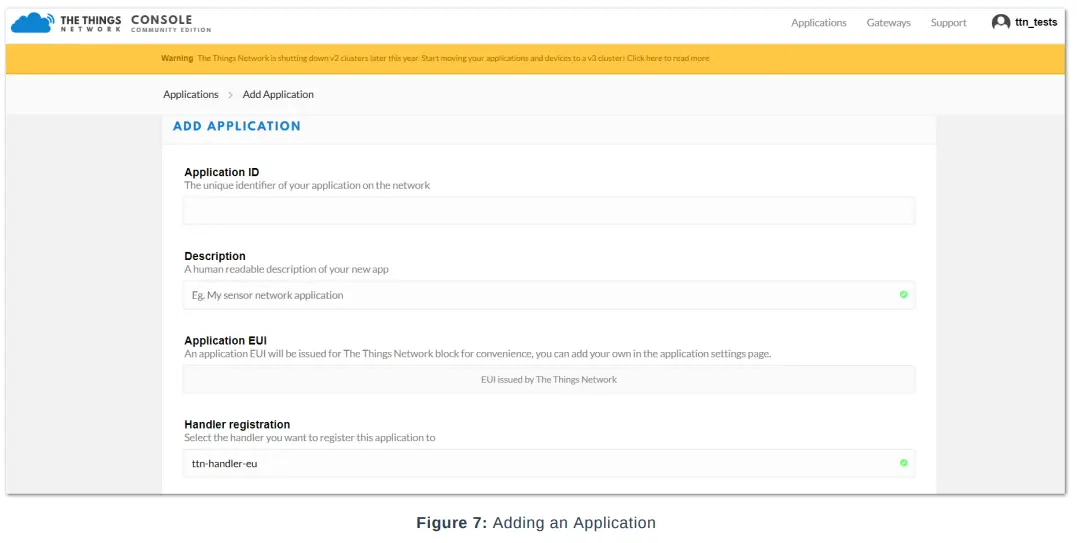Click the Description label text
Viewport: 1077px width, 543px height.
coord(214,256)
